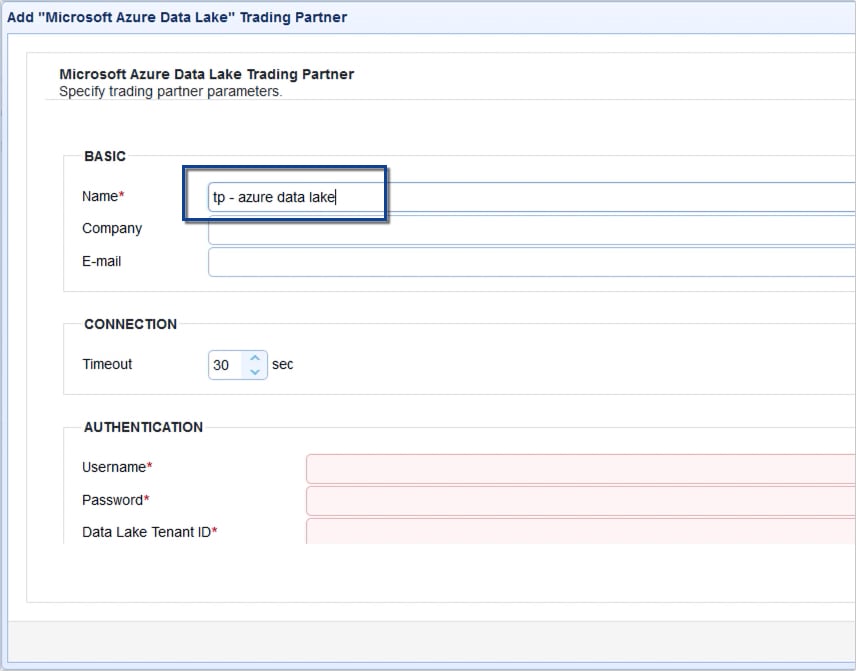Select the Name input containing 'tp - azure data lake'
856x671 pixels.
coord(290,196)
